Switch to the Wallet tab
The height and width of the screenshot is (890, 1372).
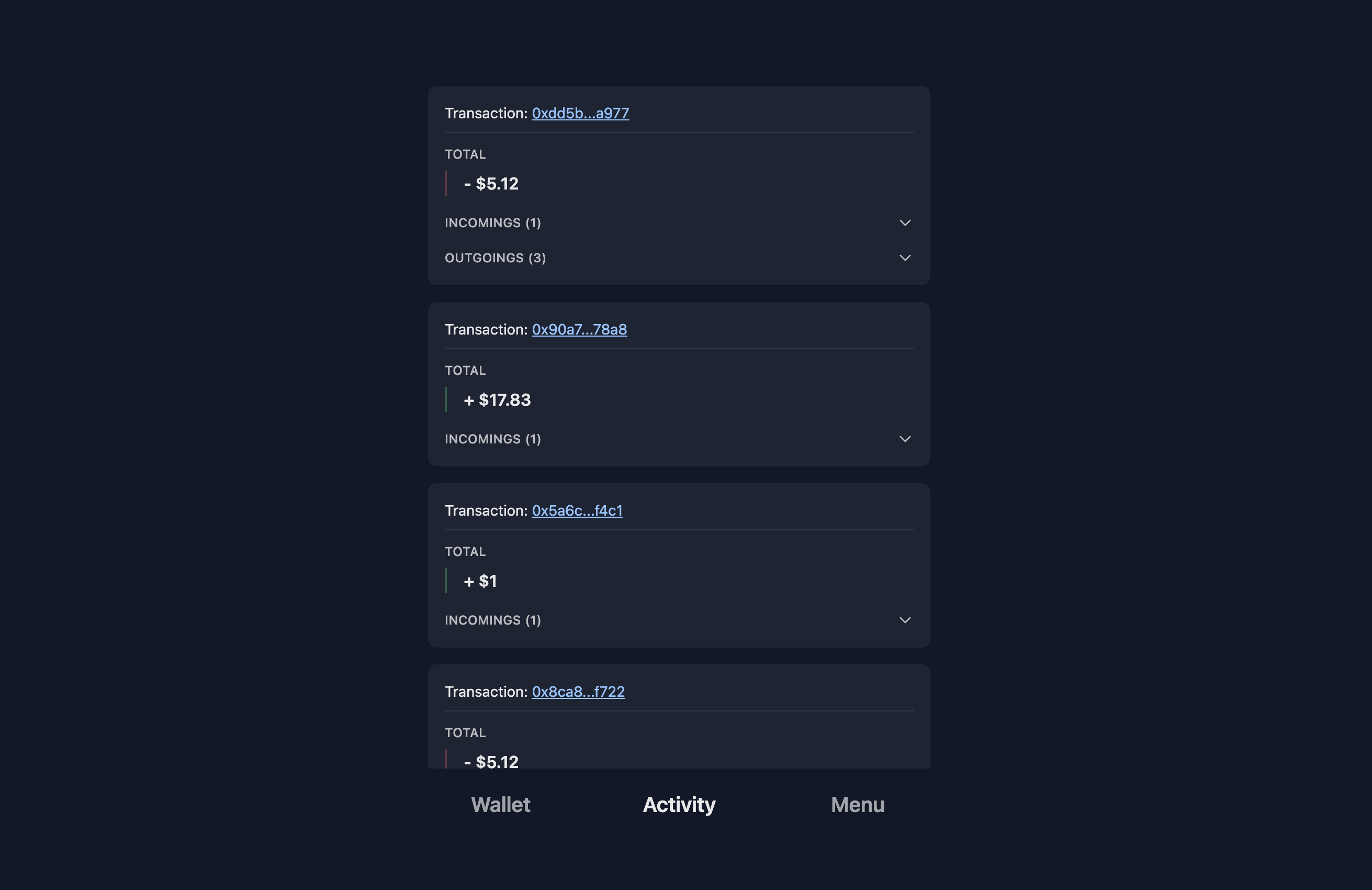(500, 805)
